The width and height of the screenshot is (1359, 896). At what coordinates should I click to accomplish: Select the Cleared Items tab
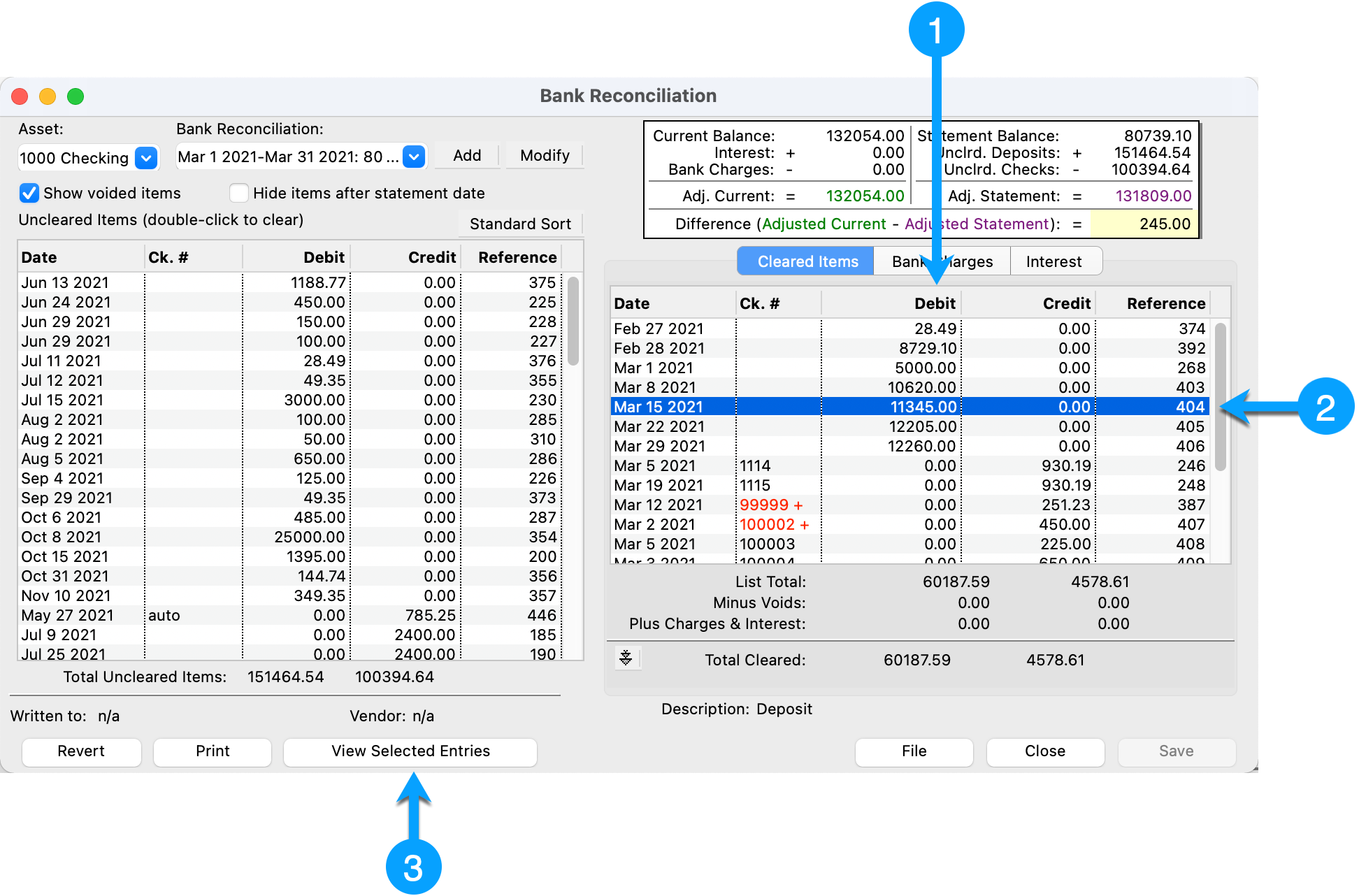point(807,261)
